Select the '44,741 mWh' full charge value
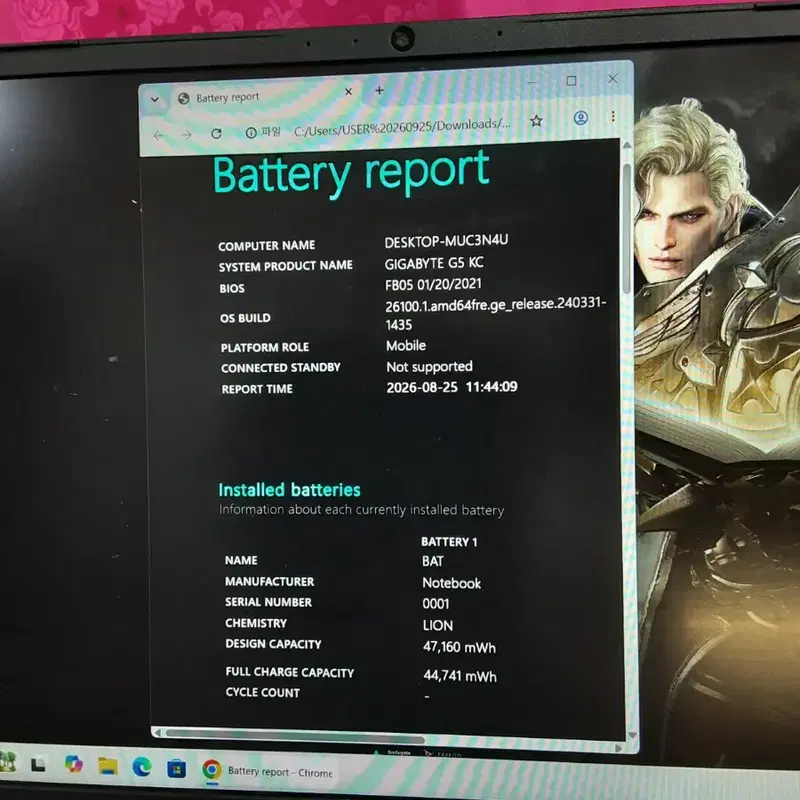800x800 pixels. pos(460,676)
